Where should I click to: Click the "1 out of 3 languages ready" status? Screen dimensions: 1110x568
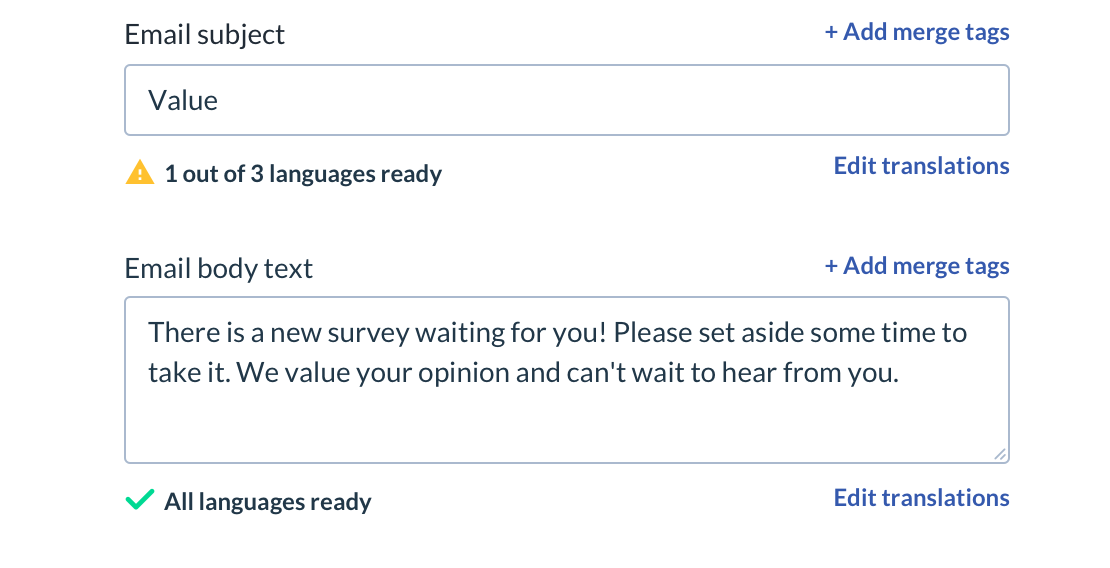303,174
